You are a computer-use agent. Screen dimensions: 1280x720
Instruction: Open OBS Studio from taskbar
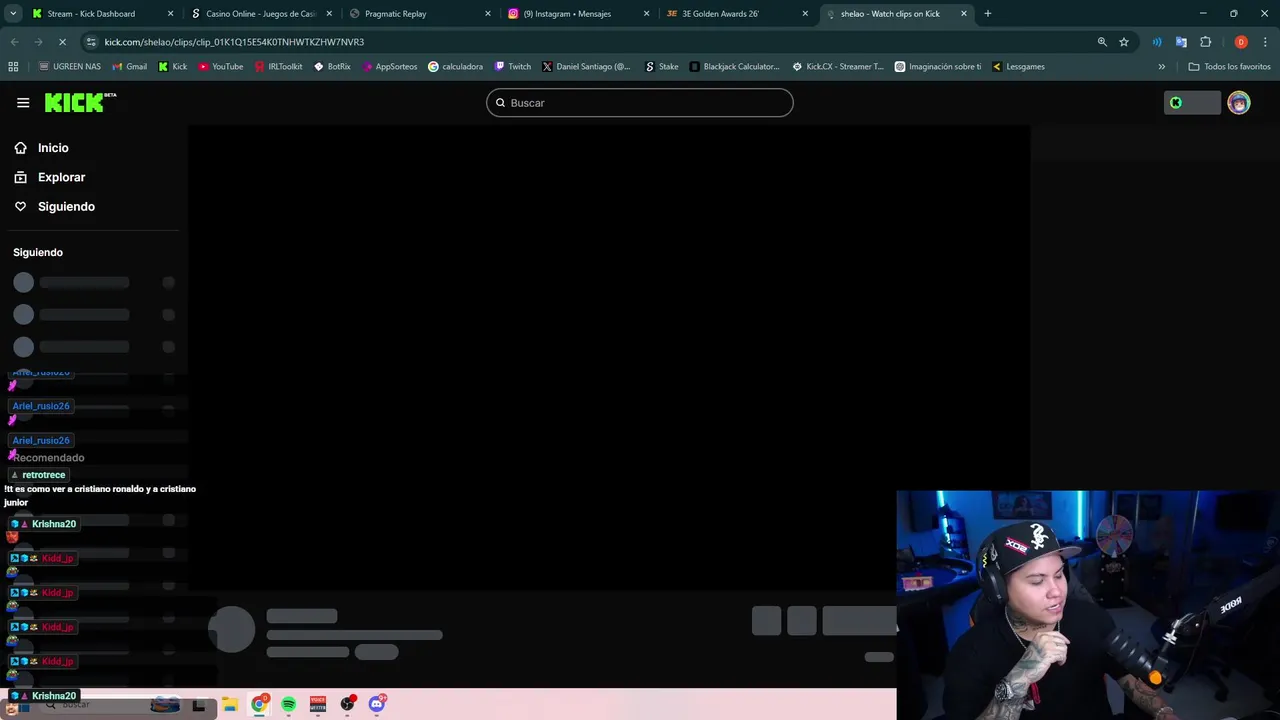click(347, 704)
